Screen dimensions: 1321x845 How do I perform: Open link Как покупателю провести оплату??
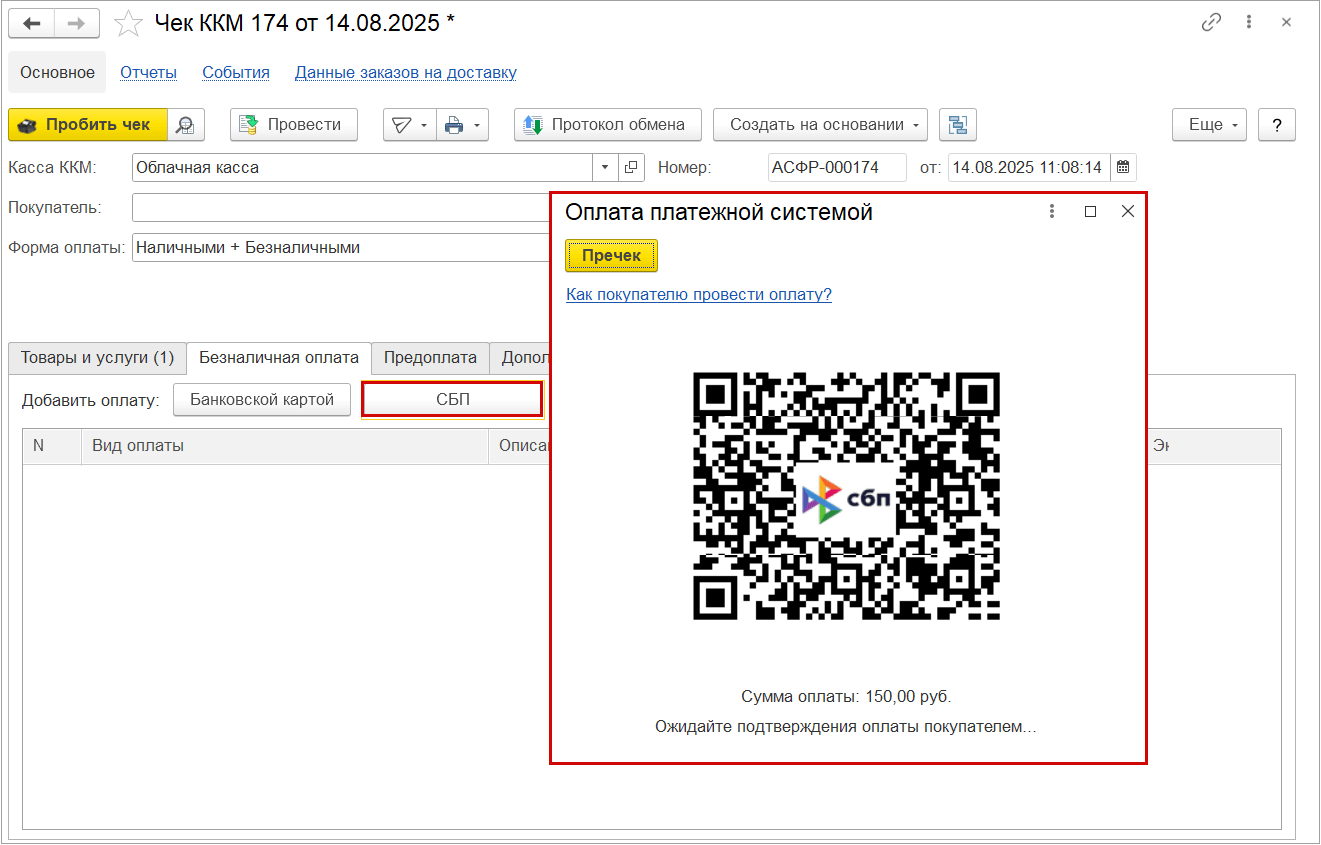(x=699, y=294)
